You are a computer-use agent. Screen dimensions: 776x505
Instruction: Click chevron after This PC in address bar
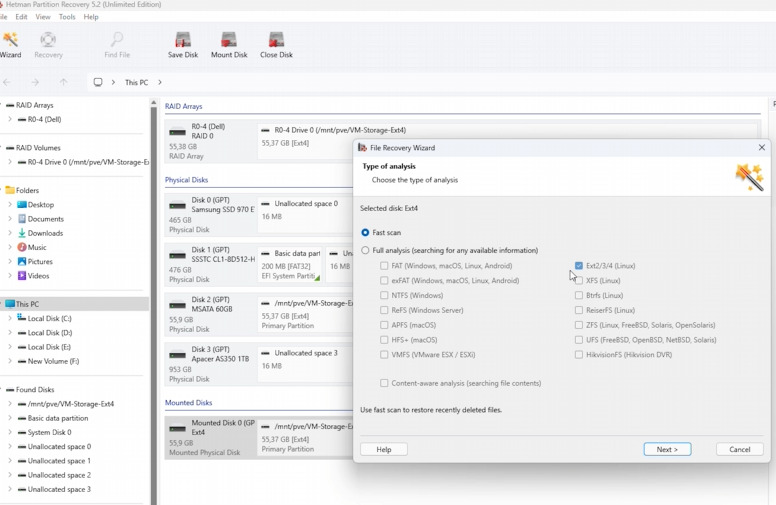tap(160, 82)
